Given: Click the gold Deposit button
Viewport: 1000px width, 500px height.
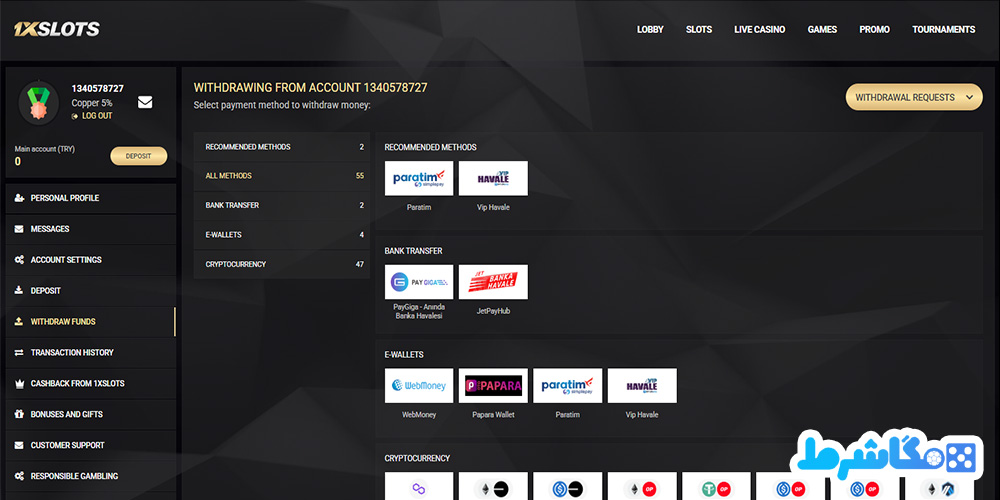Looking at the screenshot, I should 138,156.
